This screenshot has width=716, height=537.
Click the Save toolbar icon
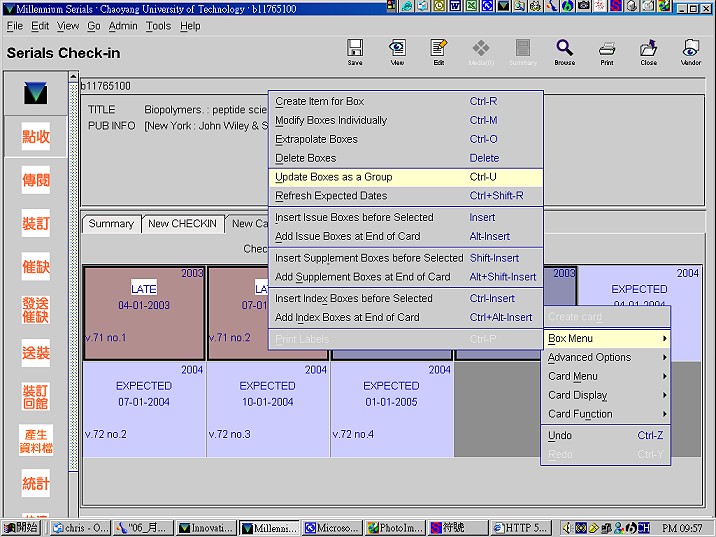point(354,50)
